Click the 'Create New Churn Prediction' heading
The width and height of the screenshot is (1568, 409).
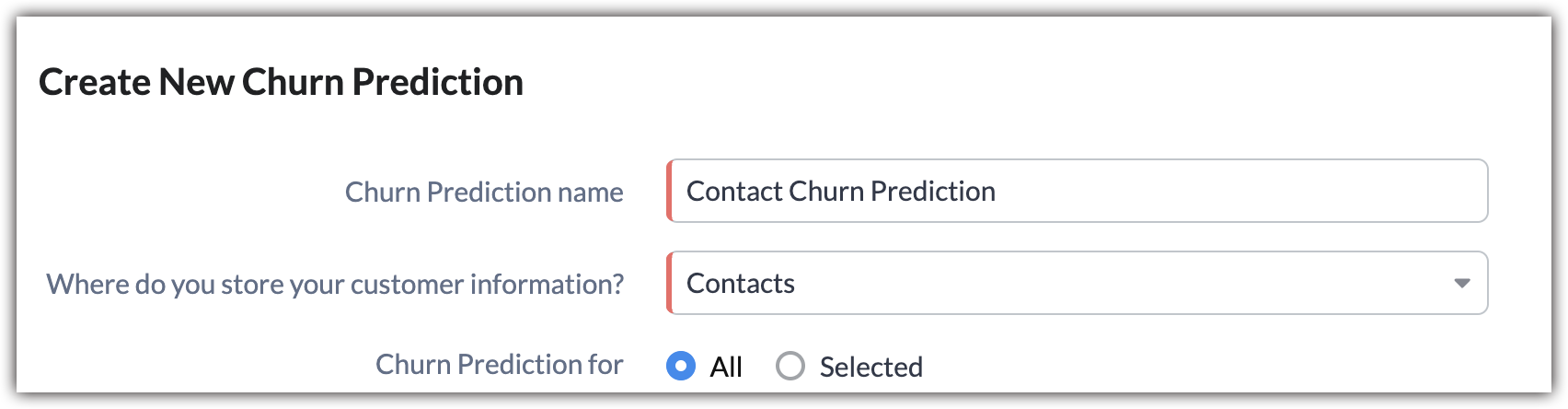(281, 82)
